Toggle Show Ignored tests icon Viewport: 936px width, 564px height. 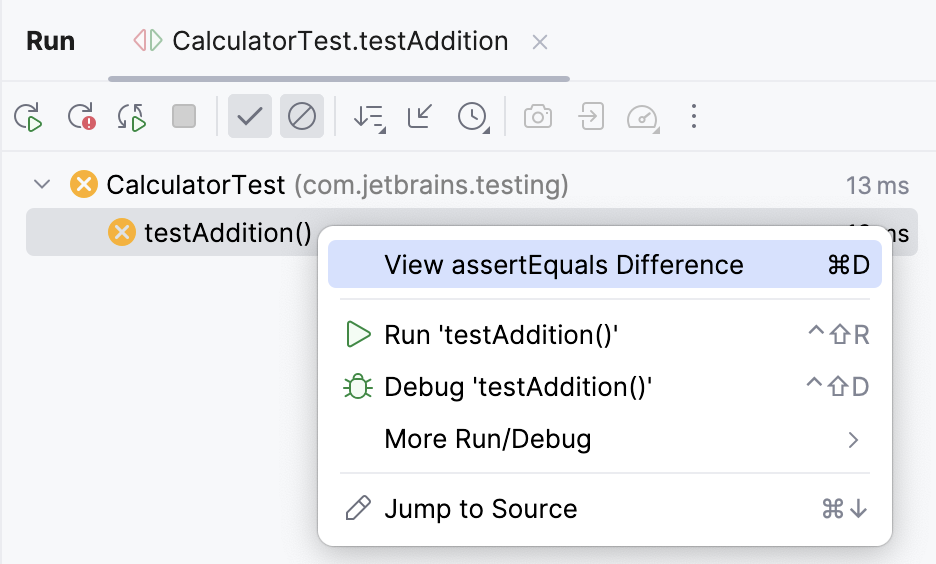pos(302,117)
